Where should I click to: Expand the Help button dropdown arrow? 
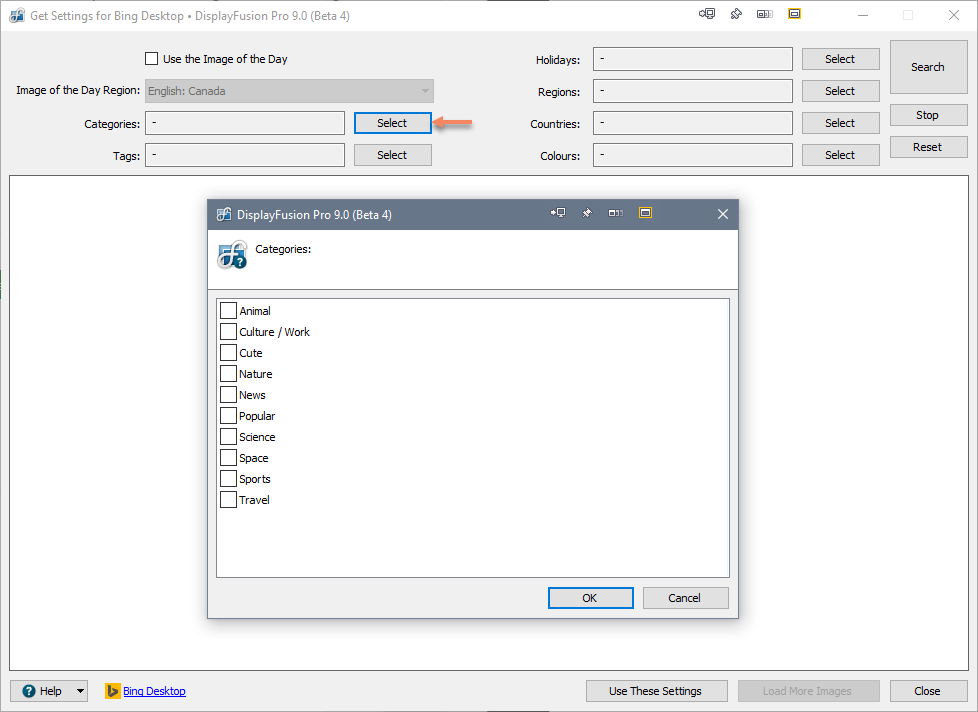(80, 691)
